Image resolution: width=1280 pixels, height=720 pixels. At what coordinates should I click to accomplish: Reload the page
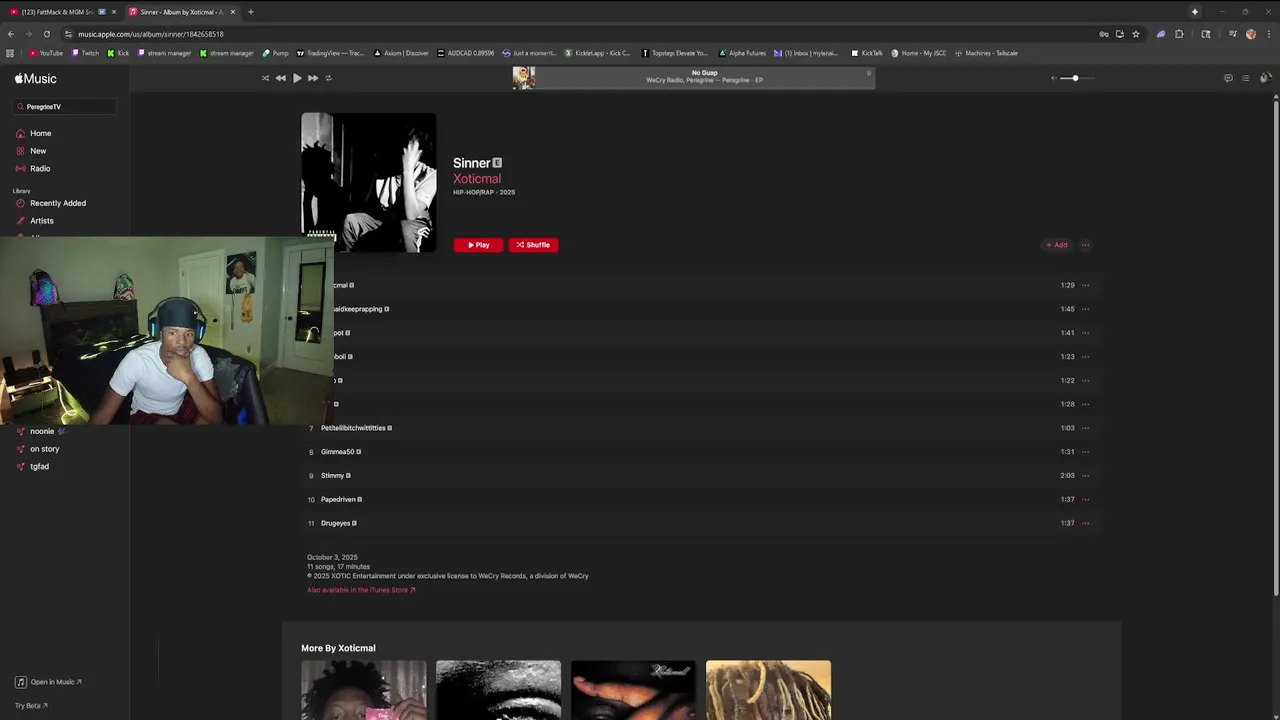(x=46, y=34)
